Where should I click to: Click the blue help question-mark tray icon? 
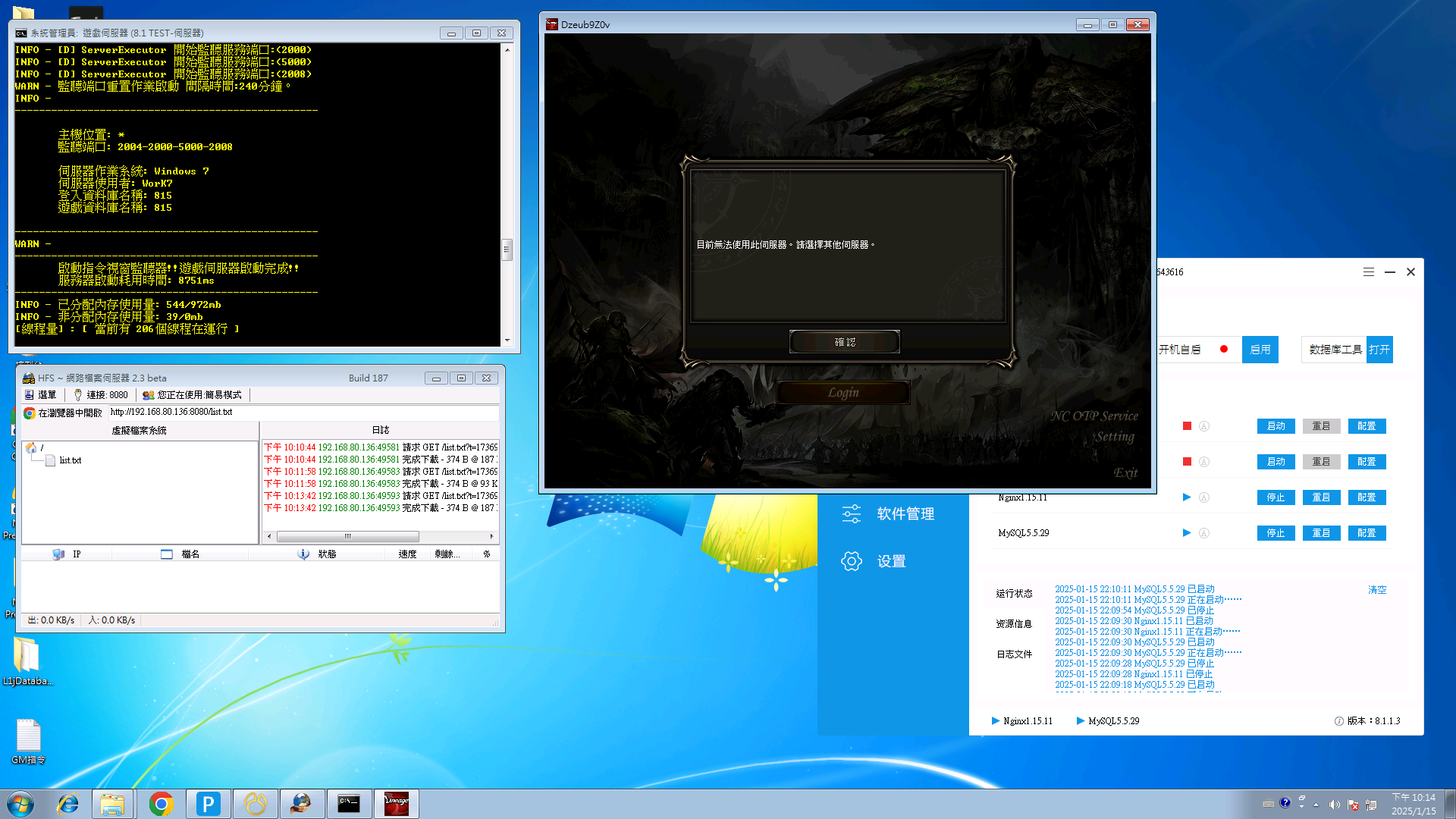click(1285, 803)
